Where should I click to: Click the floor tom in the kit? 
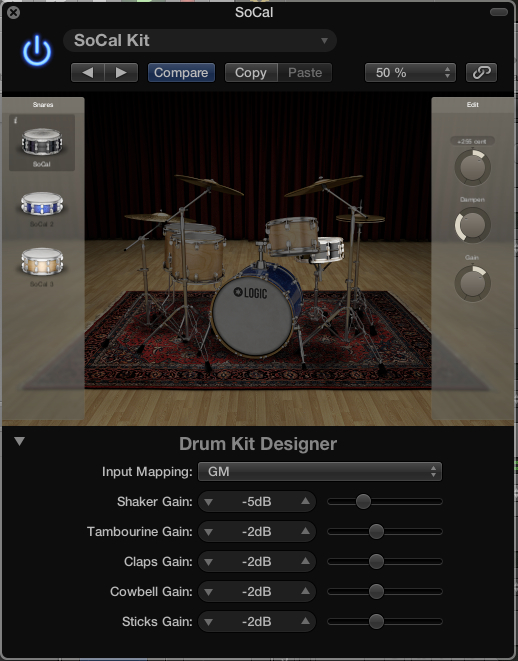tap(196, 258)
